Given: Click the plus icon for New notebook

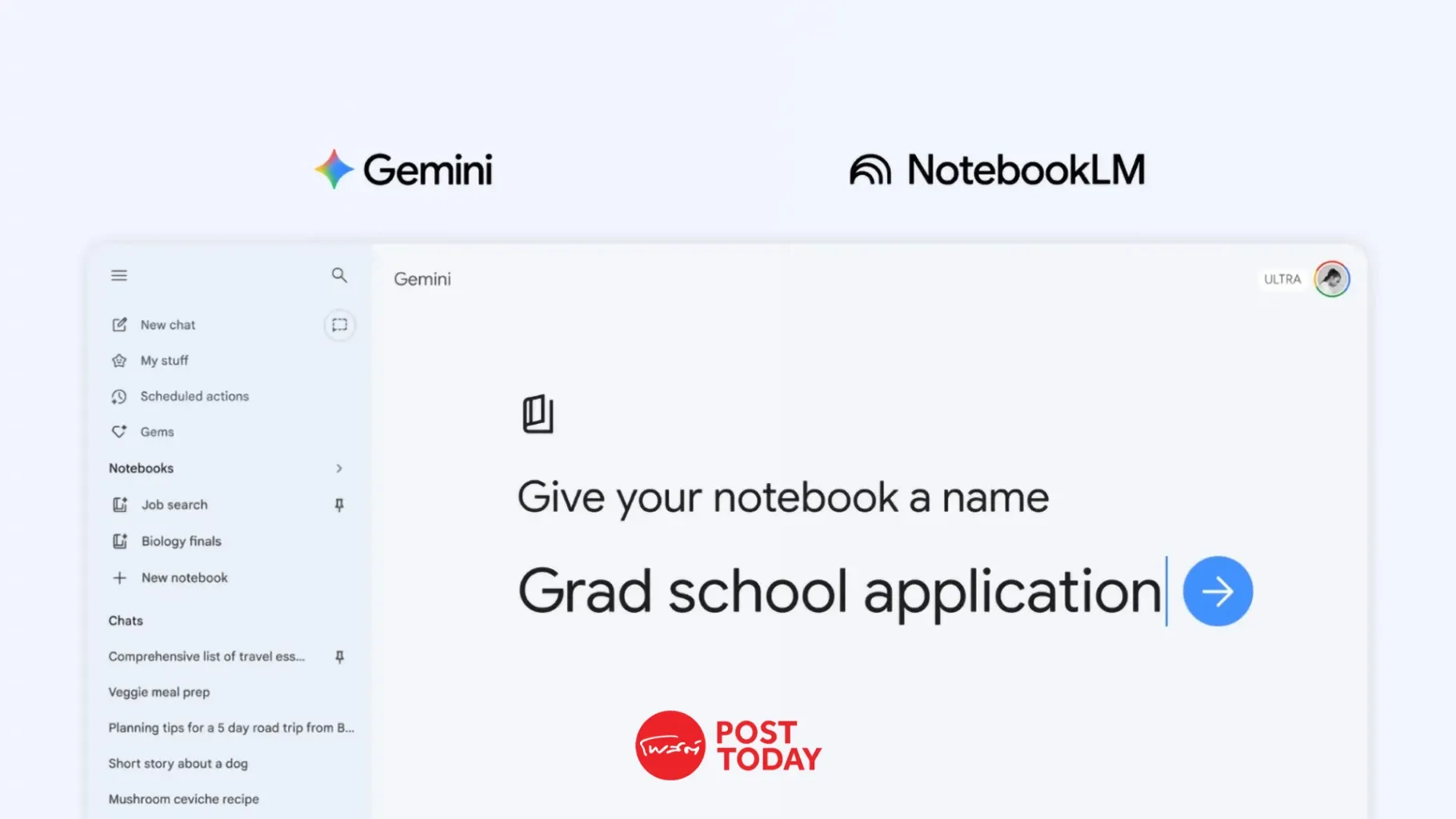Looking at the screenshot, I should pos(119,577).
